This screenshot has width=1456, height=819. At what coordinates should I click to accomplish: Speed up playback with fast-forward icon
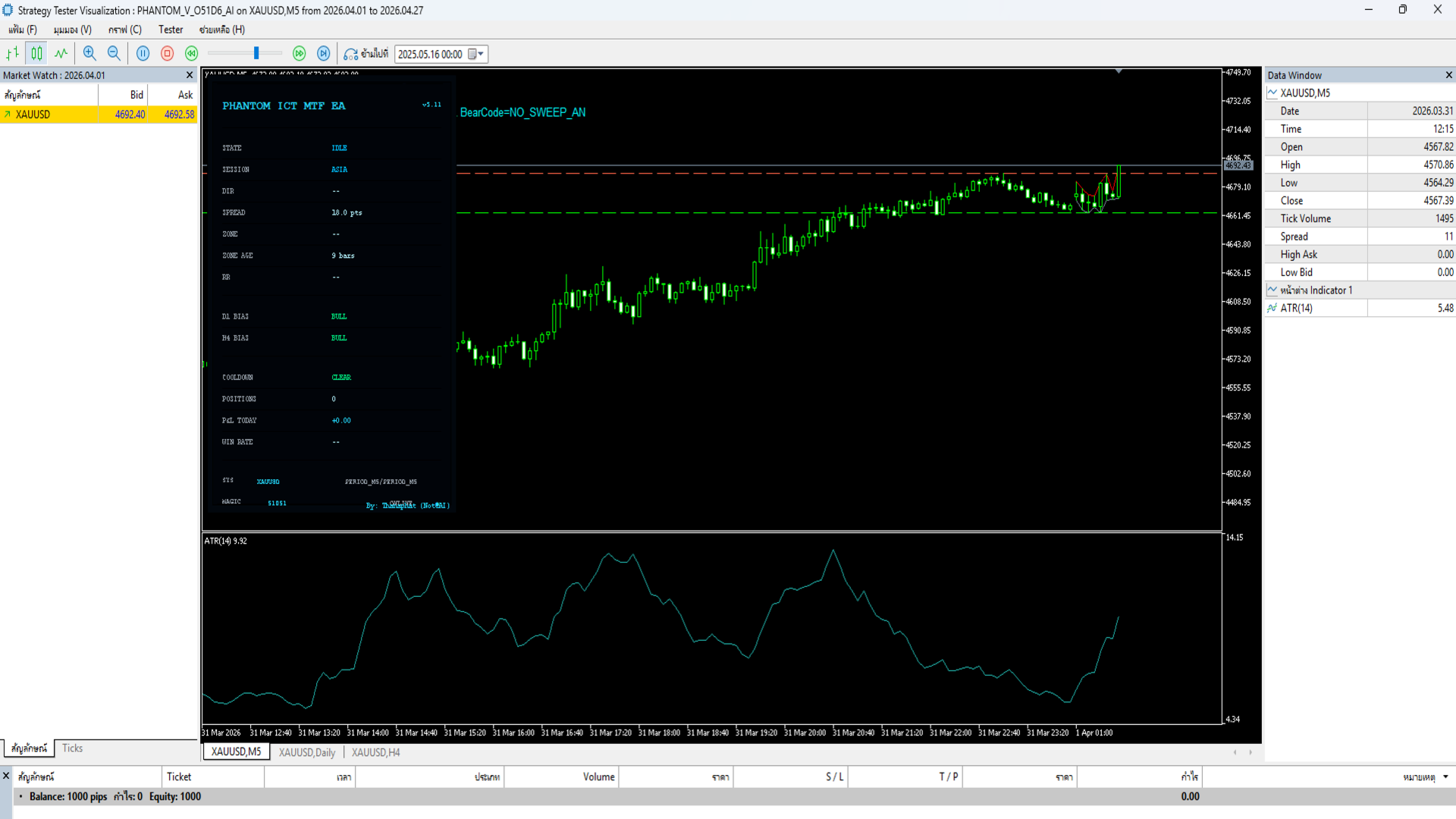coord(300,54)
